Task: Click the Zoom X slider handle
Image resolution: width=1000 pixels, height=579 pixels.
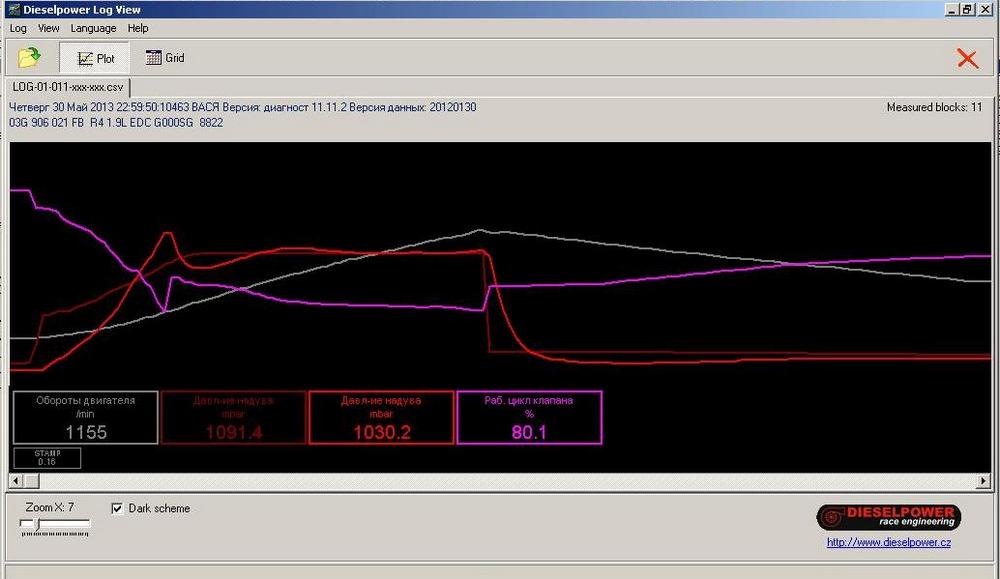Action: [36, 523]
